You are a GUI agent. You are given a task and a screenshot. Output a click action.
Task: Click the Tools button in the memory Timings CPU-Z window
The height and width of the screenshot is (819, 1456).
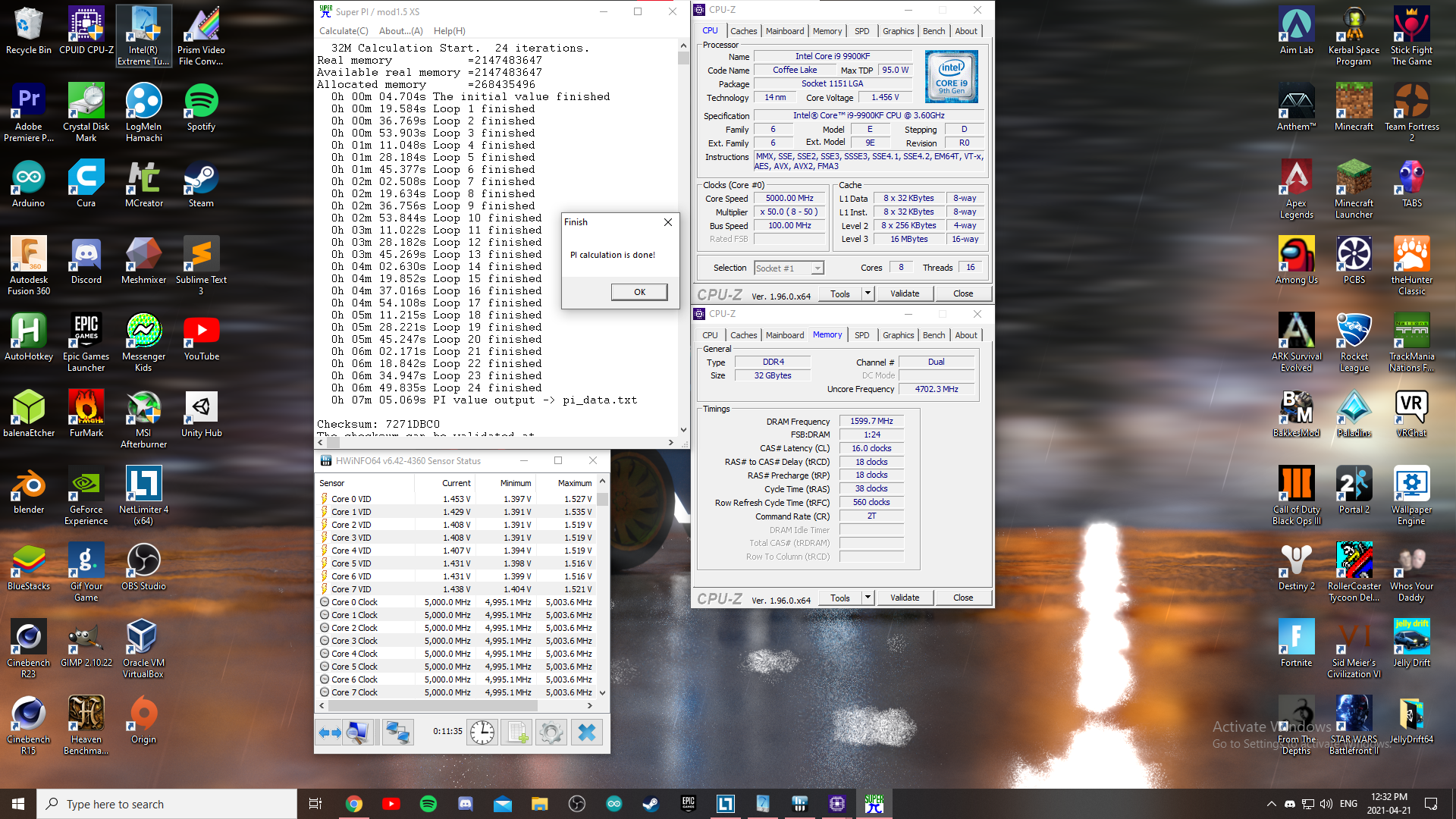pos(840,598)
